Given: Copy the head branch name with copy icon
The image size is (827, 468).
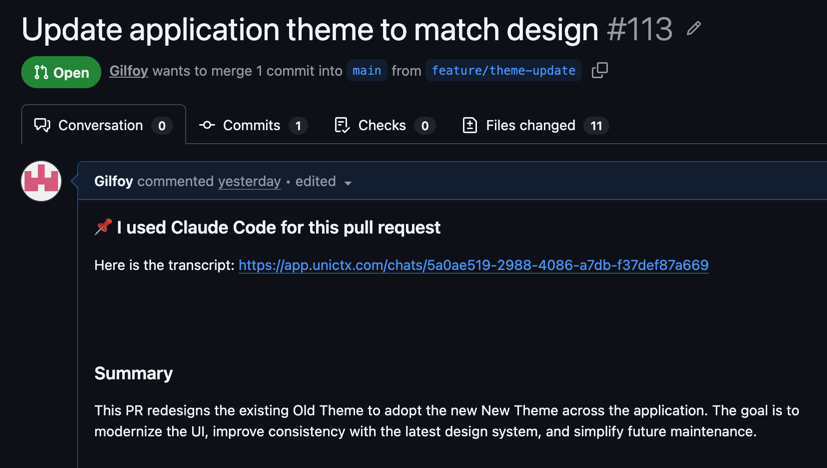Looking at the screenshot, I should point(600,70).
